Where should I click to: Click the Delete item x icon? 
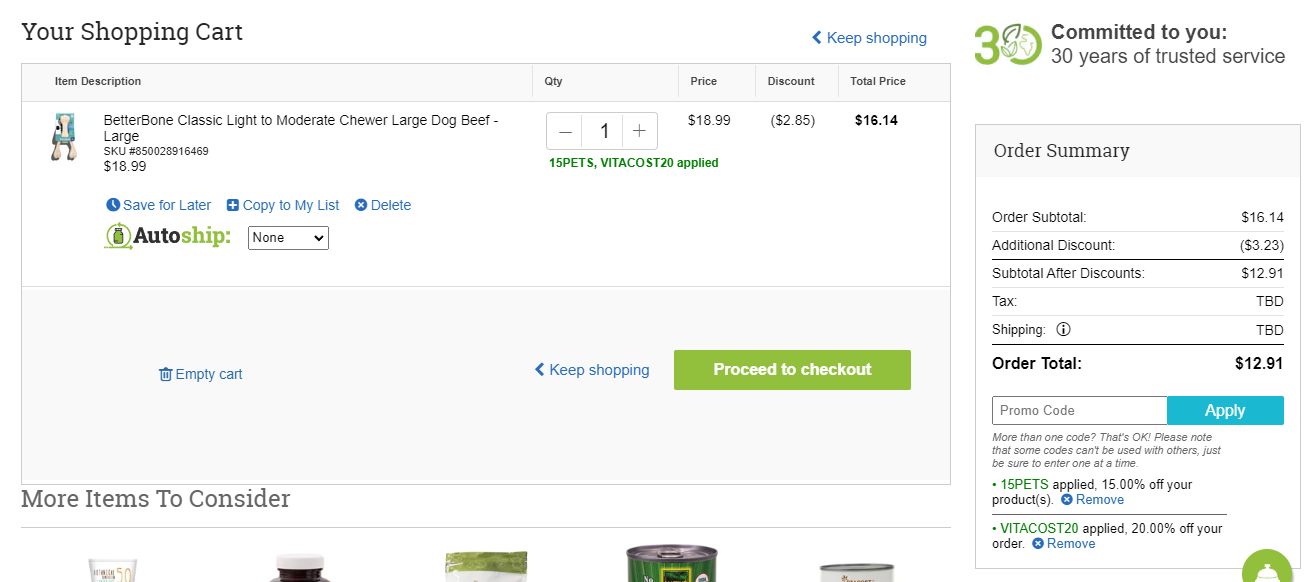tap(361, 205)
